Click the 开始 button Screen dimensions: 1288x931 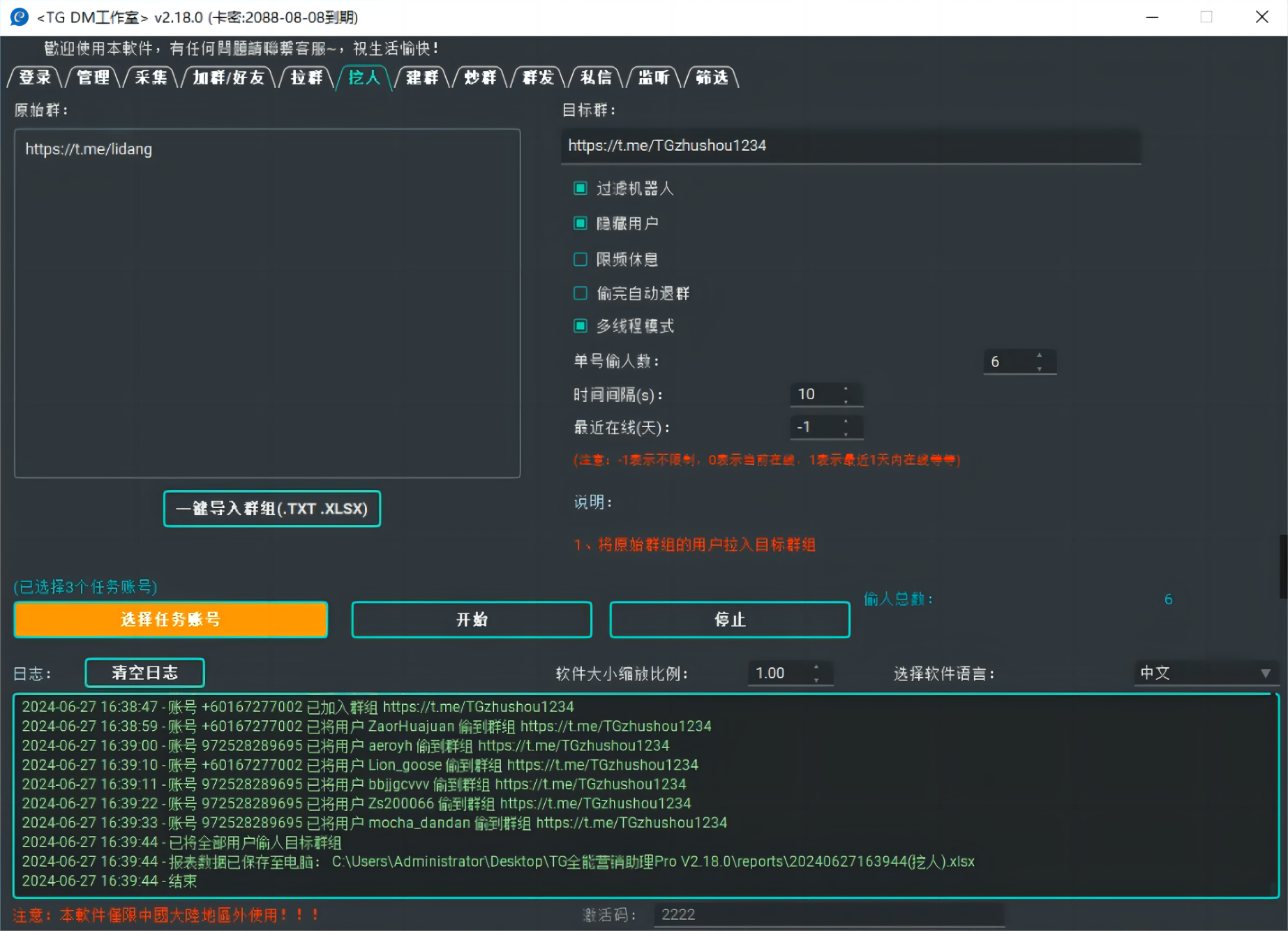472,620
